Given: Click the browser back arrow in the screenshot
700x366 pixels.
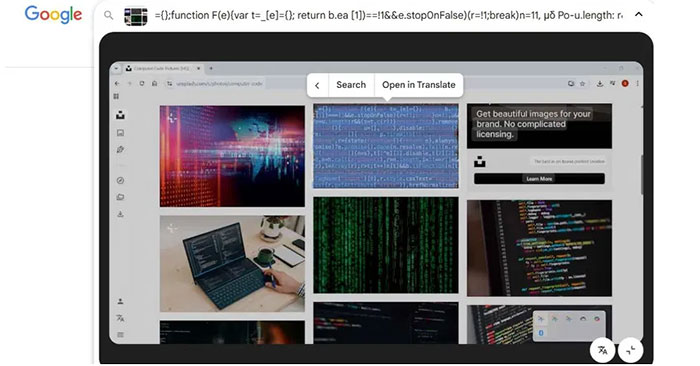Looking at the screenshot, I should (117, 83).
